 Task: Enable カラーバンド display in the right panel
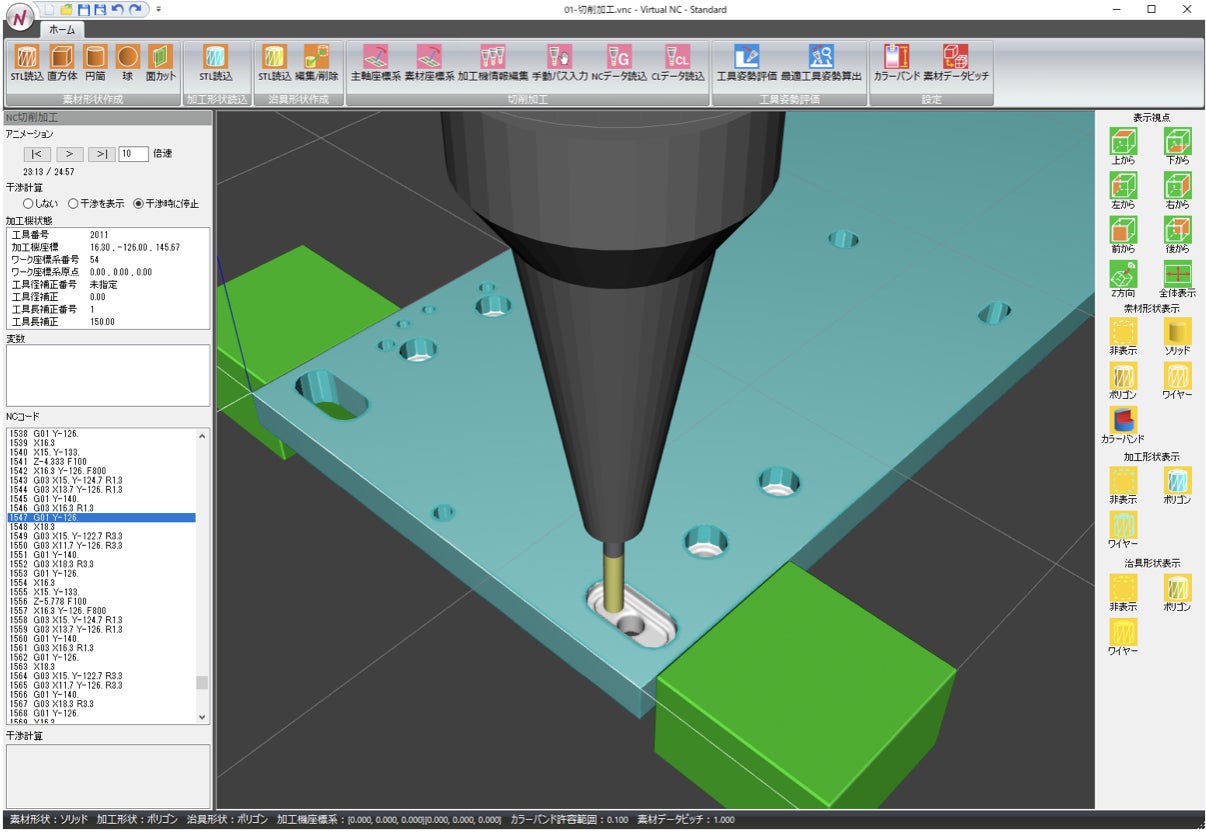point(1123,420)
